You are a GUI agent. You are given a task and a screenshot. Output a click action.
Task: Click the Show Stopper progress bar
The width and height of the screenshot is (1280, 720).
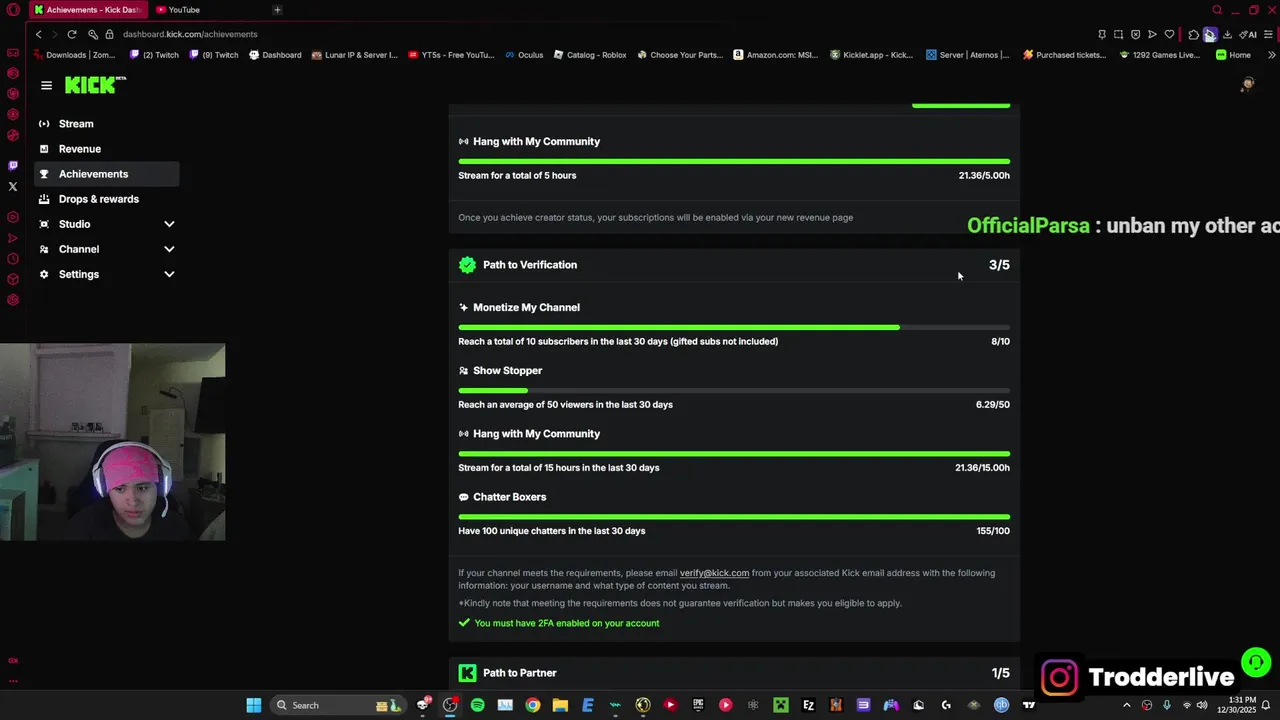(x=734, y=390)
